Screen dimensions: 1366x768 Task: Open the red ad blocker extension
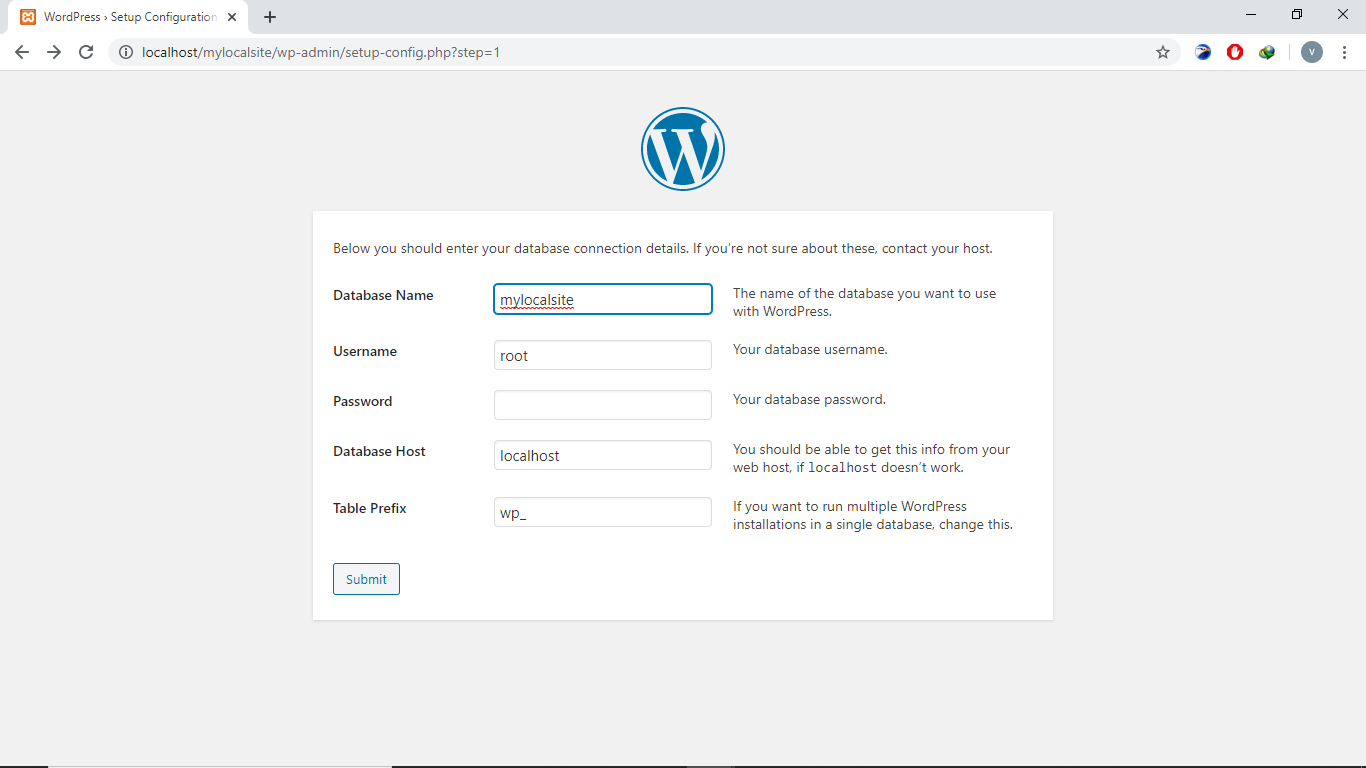[x=1235, y=52]
